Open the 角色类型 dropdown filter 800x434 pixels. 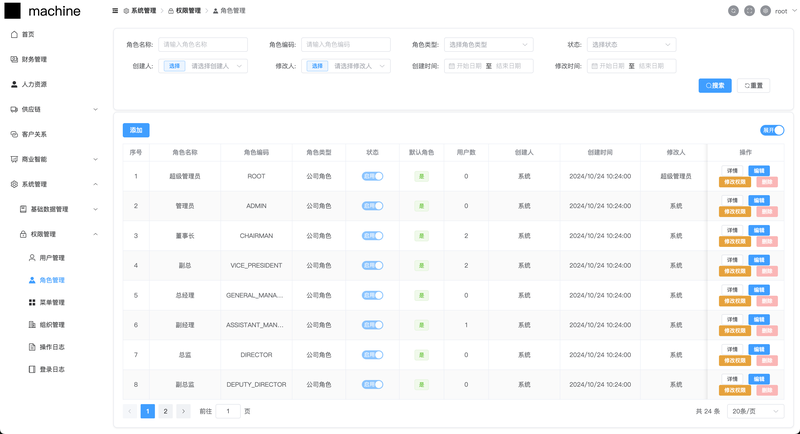click(489, 44)
